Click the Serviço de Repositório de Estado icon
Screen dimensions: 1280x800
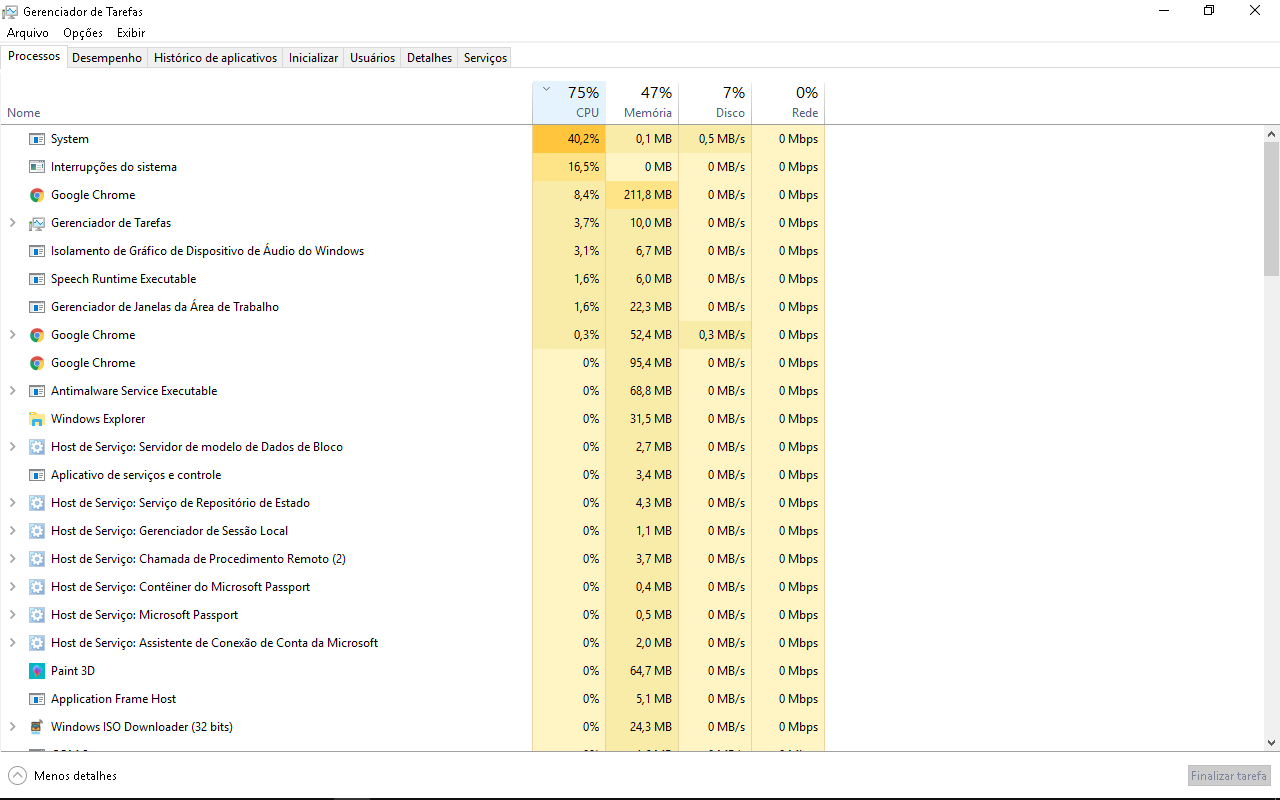click(37, 503)
